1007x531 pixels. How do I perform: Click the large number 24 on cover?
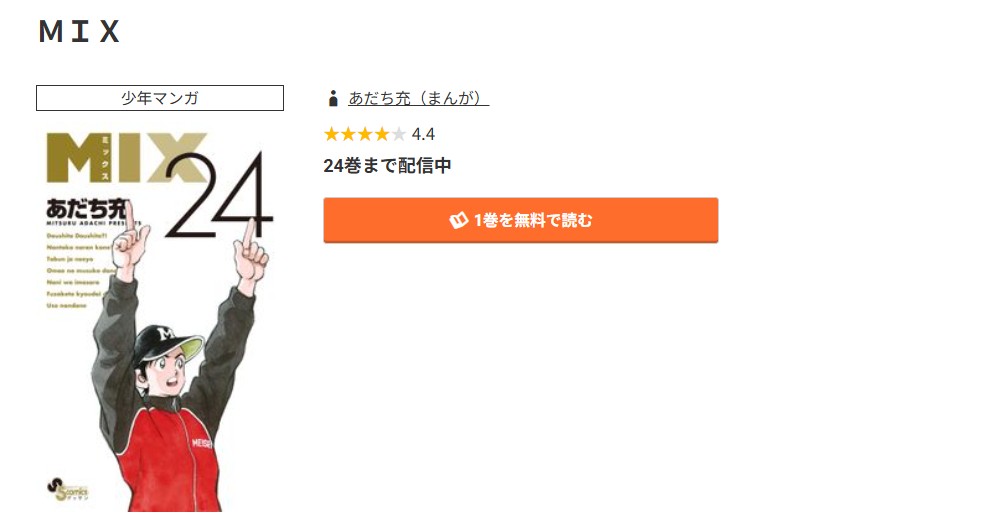pos(218,196)
